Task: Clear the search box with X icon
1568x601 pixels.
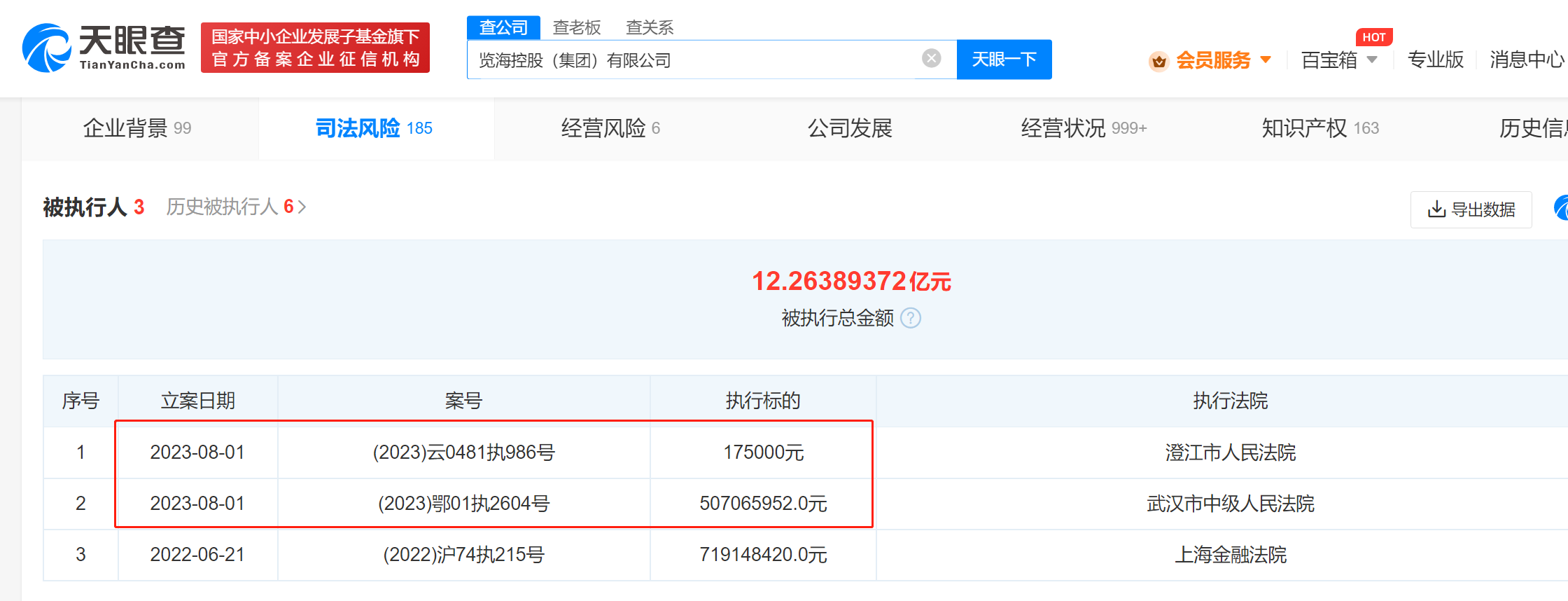Action: (931, 59)
